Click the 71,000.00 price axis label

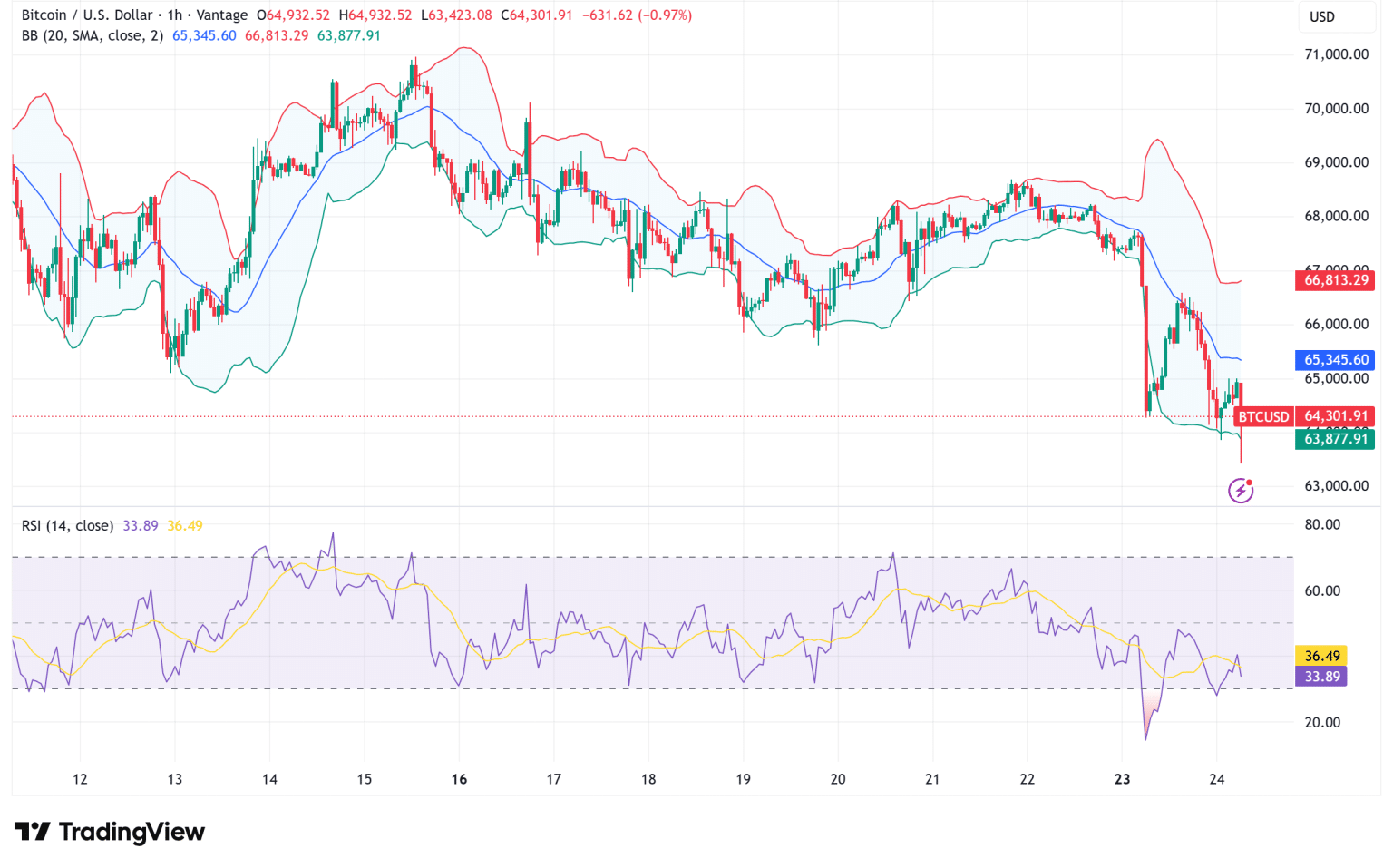click(x=1336, y=54)
